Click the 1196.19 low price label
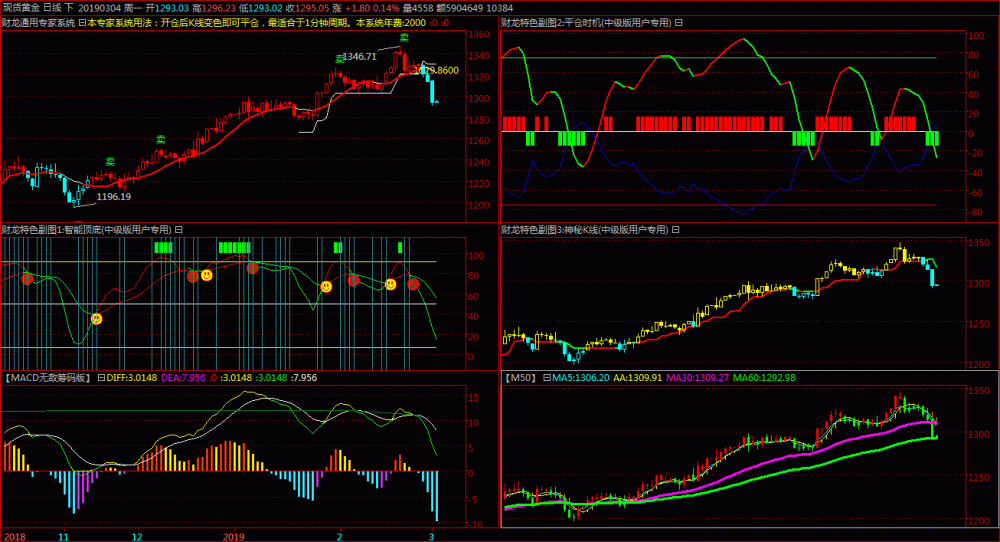This screenshot has height=542, width=1000. (x=114, y=196)
